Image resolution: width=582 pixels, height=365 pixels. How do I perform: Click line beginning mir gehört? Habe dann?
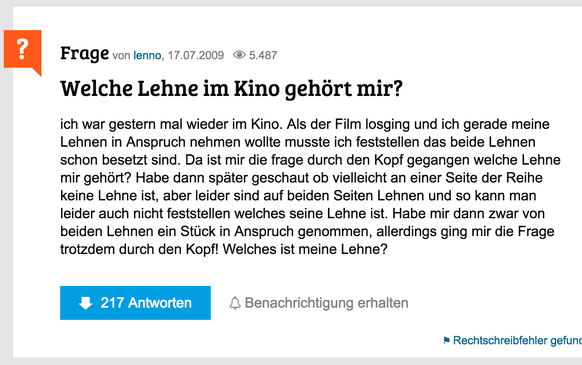[301, 177]
